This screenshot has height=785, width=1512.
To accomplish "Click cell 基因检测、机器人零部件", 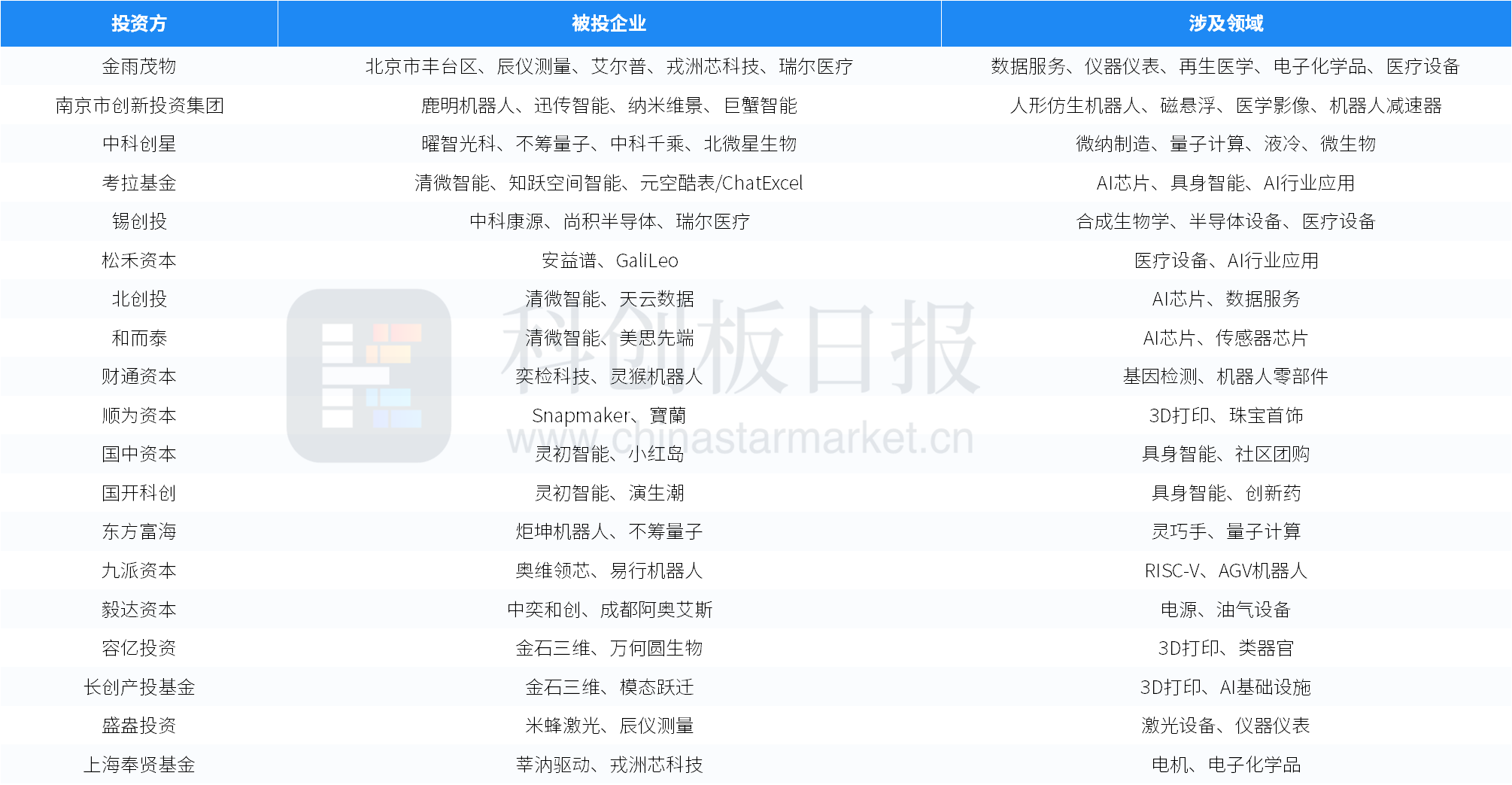I will pyautogui.click(x=1226, y=376).
